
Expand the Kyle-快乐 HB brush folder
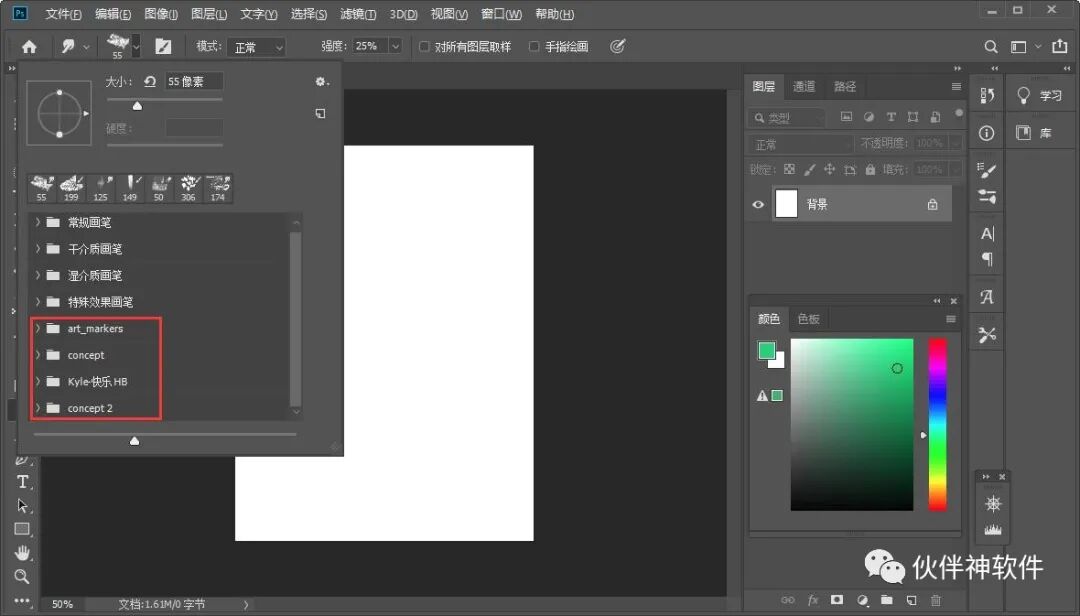click(38, 381)
